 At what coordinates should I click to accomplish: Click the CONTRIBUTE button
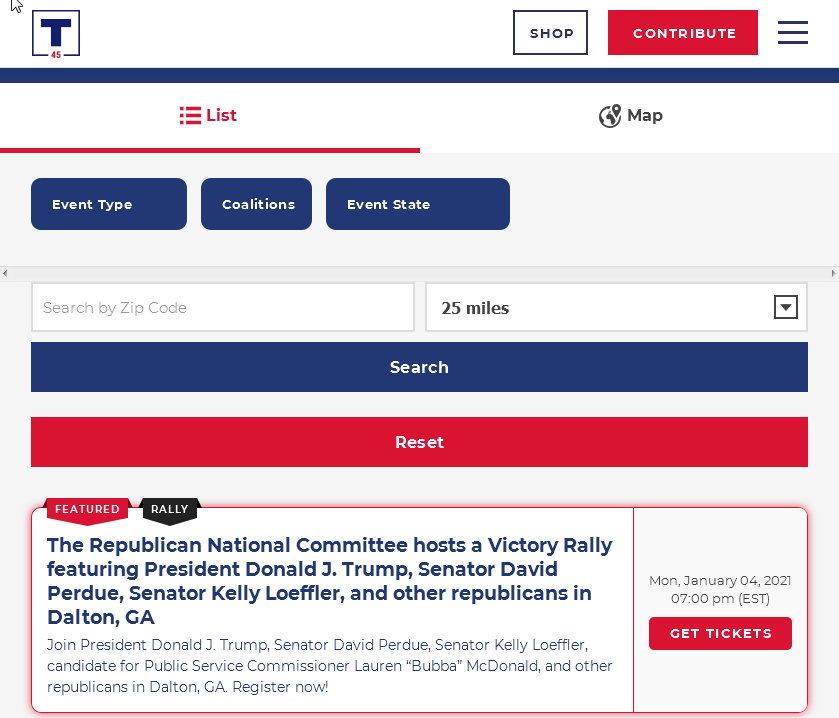click(683, 33)
